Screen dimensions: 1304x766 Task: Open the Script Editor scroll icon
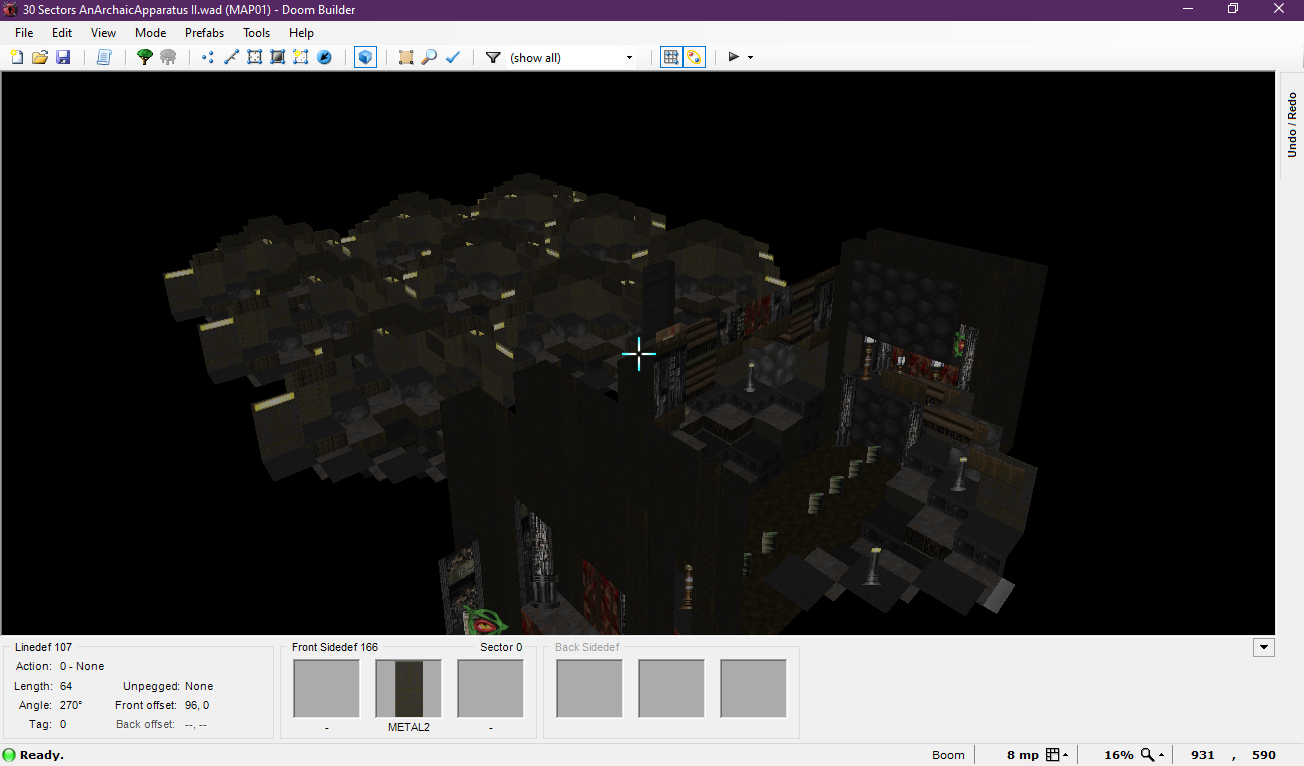click(x=103, y=57)
